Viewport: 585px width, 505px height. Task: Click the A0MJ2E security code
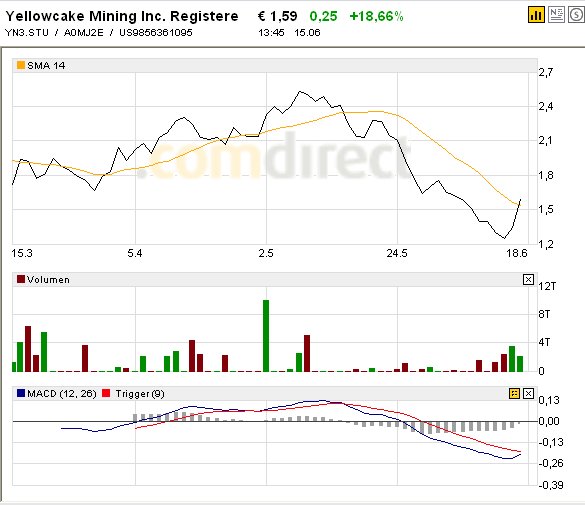tap(84, 33)
